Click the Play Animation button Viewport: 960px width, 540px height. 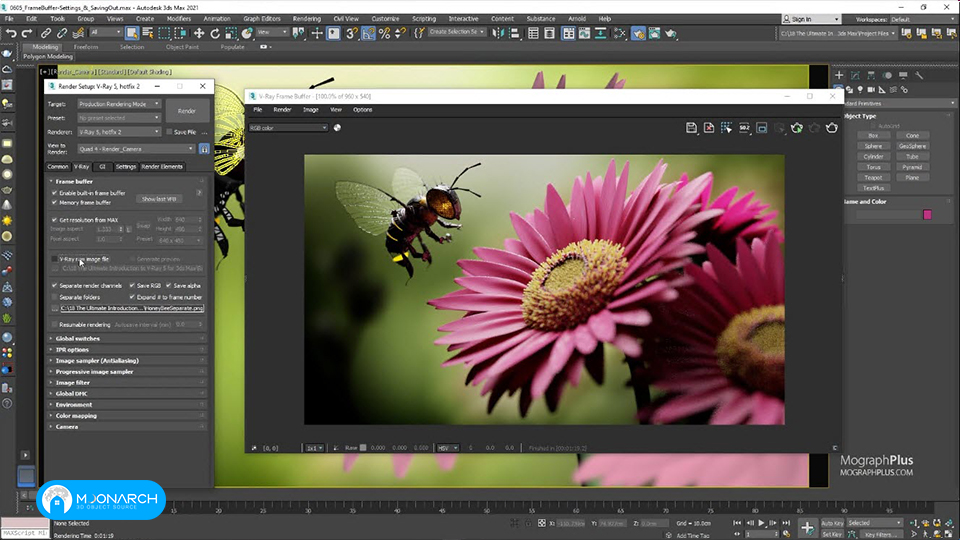point(761,523)
